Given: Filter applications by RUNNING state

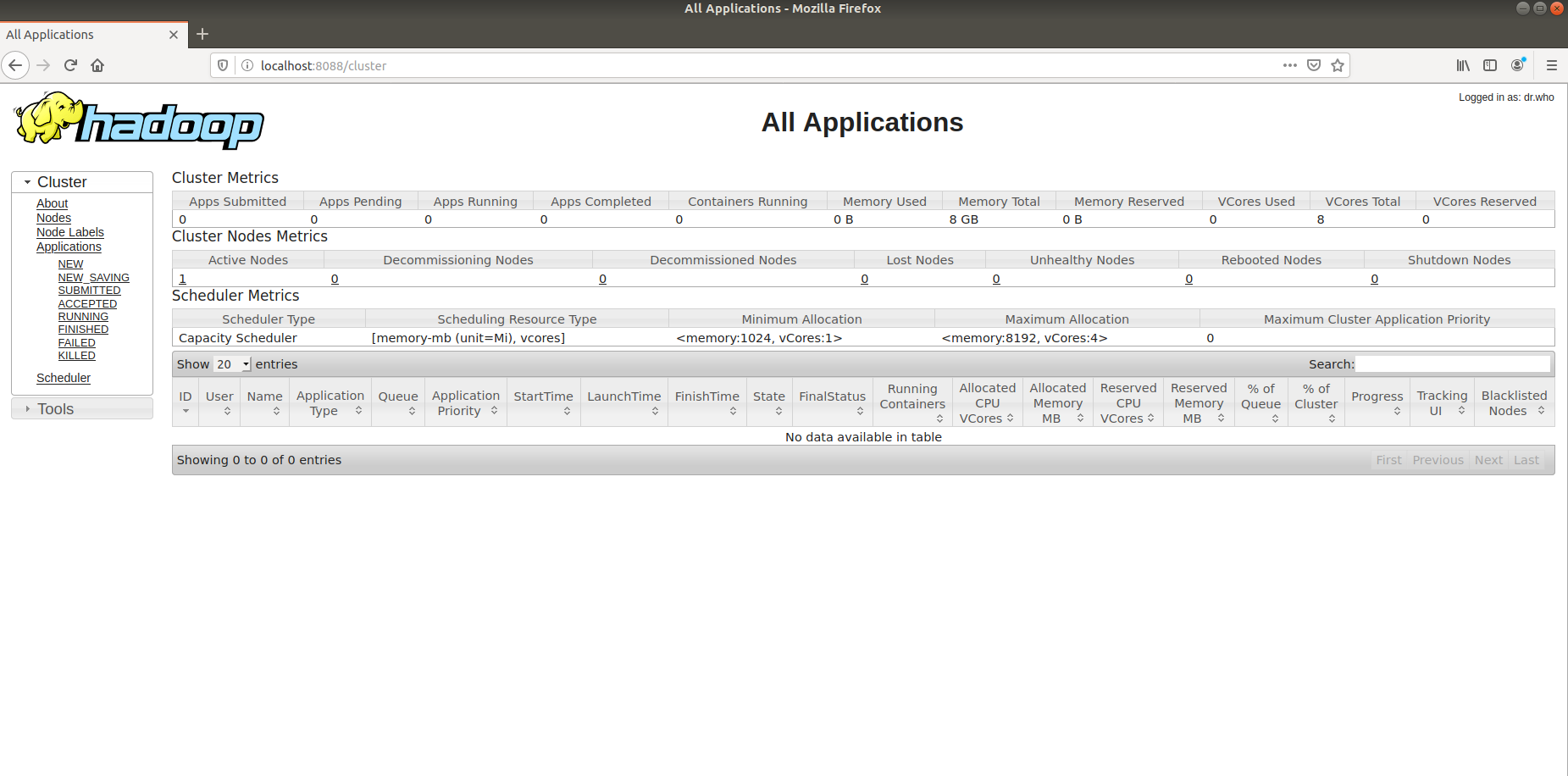Looking at the screenshot, I should (x=83, y=317).
